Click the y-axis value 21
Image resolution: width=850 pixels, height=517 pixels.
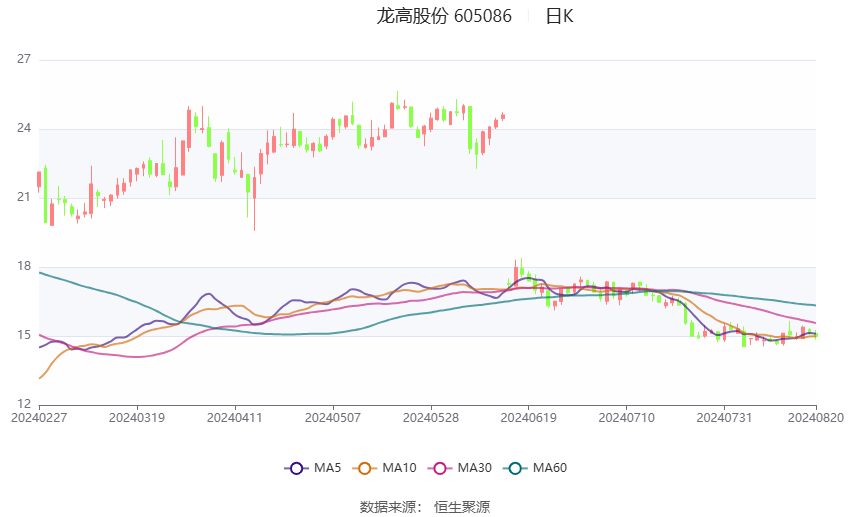pyautogui.click(x=24, y=197)
